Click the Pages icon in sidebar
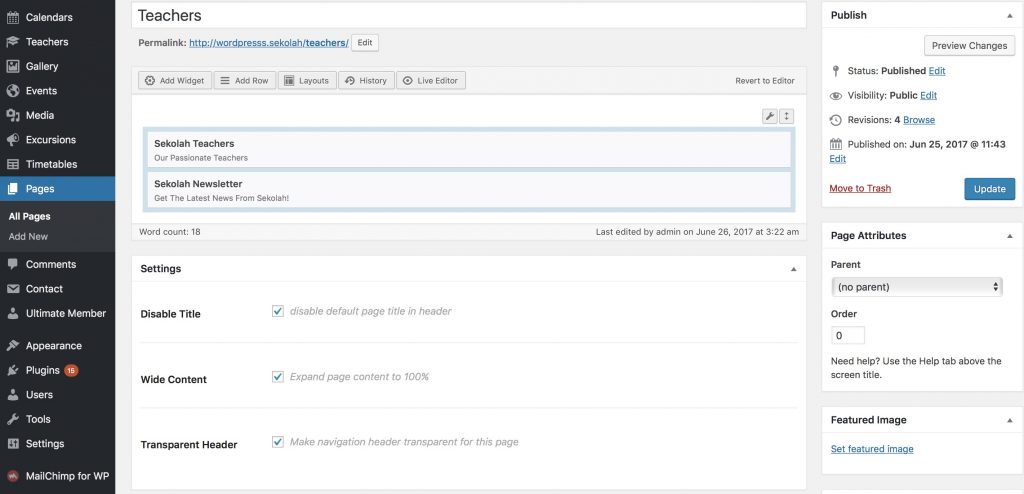1024x494 pixels. coord(12,189)
